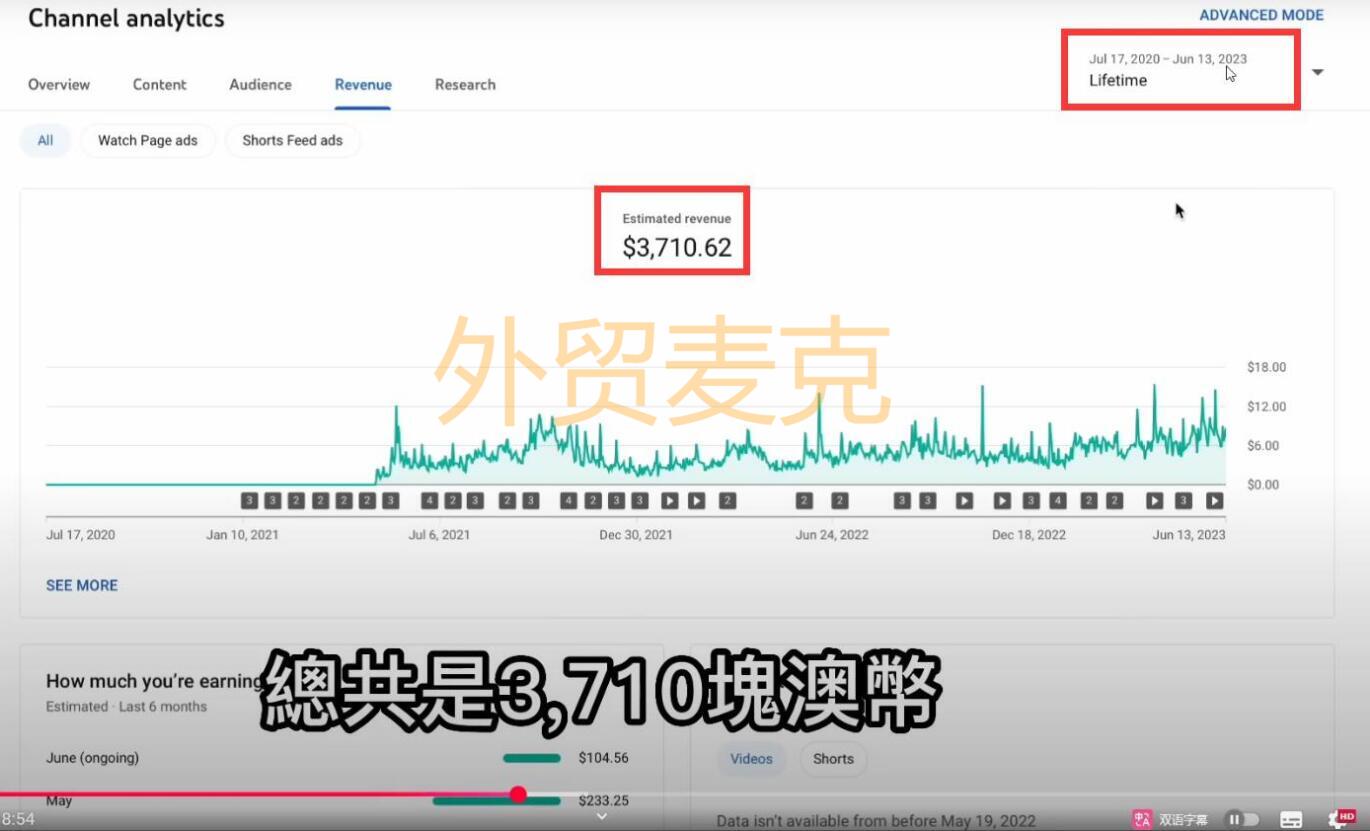
Task: Select the Shorts Feed ads chip
Action: 292,141
